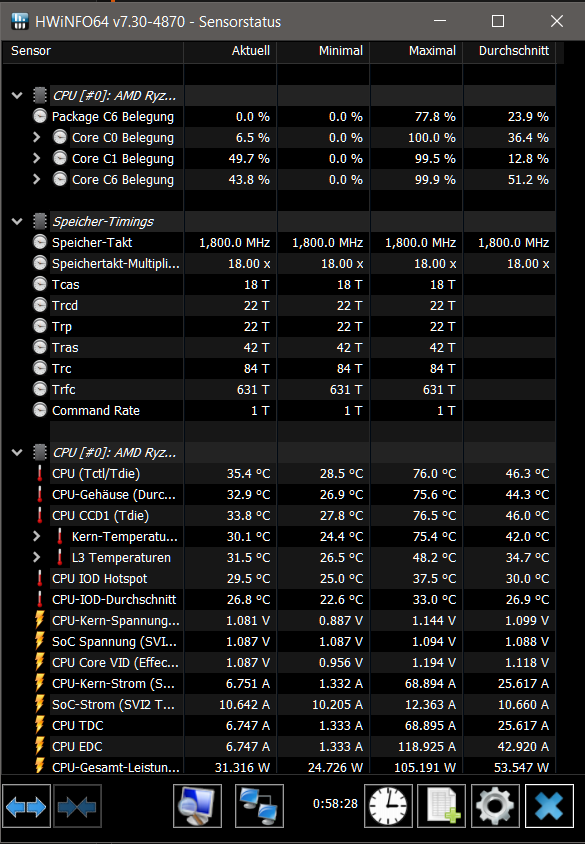585x844 pixels.
Task: Click the Sensor column header
Action: [93, 51]
